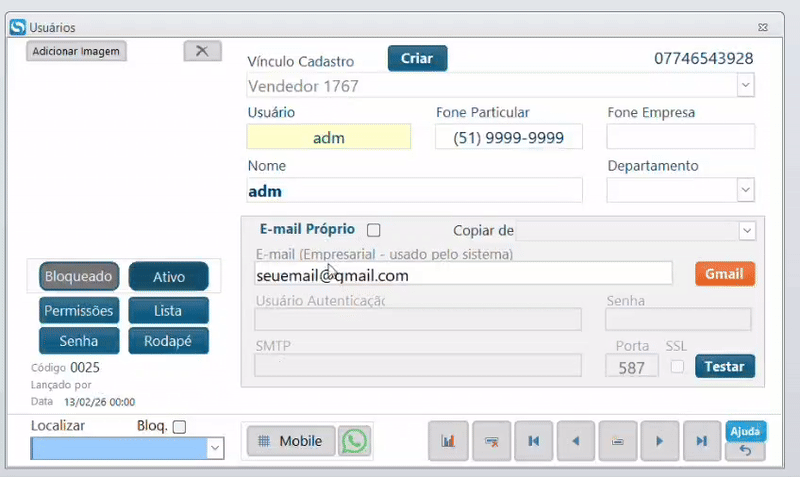Click the orange Gmail button
The height and width of the screenshot is (477, 800).
[724, 274]
